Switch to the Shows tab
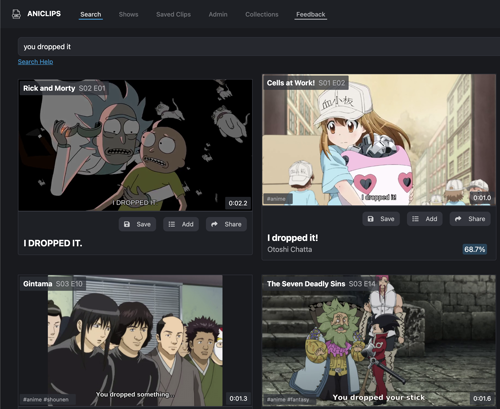500x409 pixels. (x=128, y=14)
